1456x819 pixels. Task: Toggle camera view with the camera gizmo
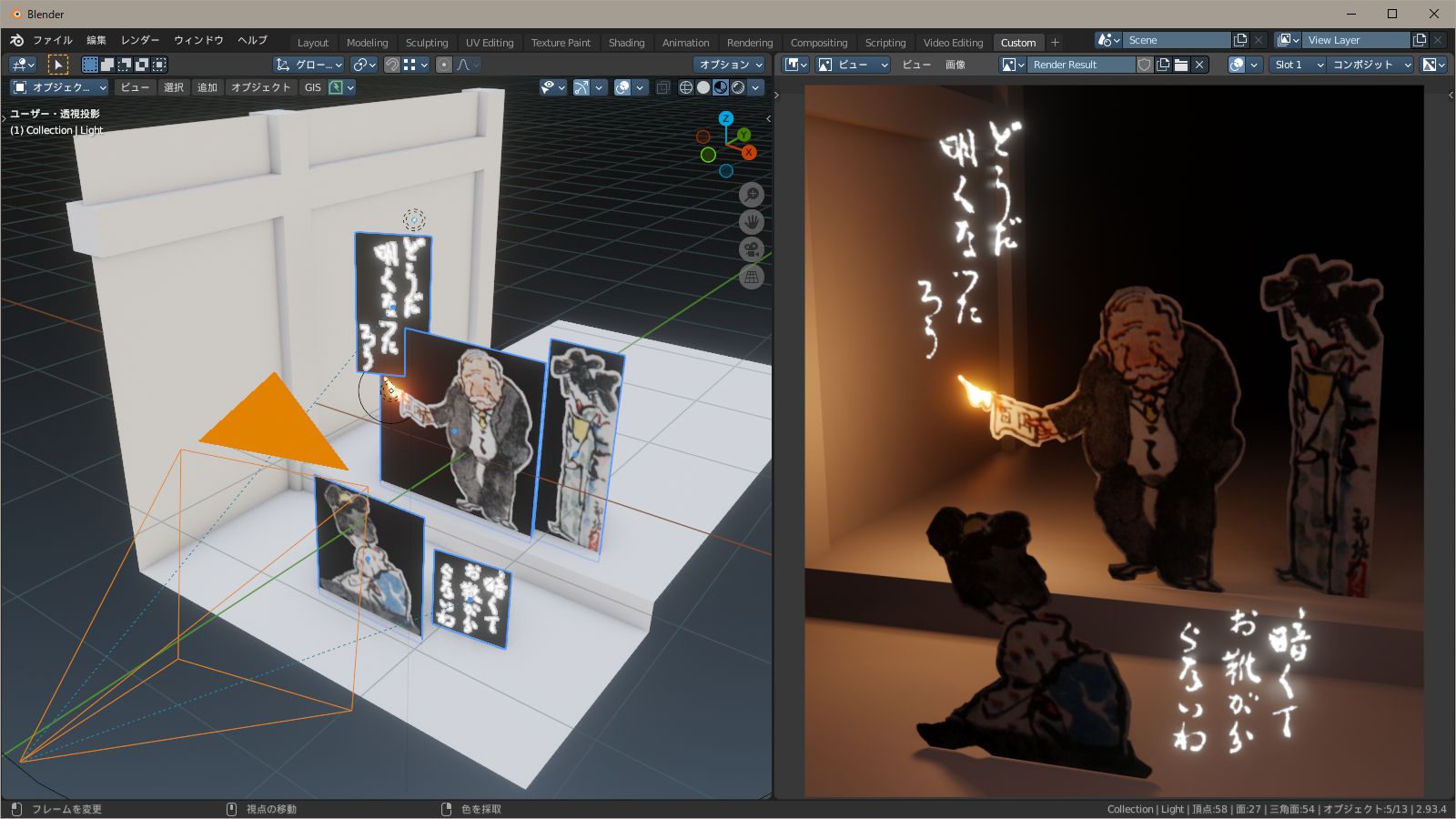pyautogui.click(x=752, y=249)
